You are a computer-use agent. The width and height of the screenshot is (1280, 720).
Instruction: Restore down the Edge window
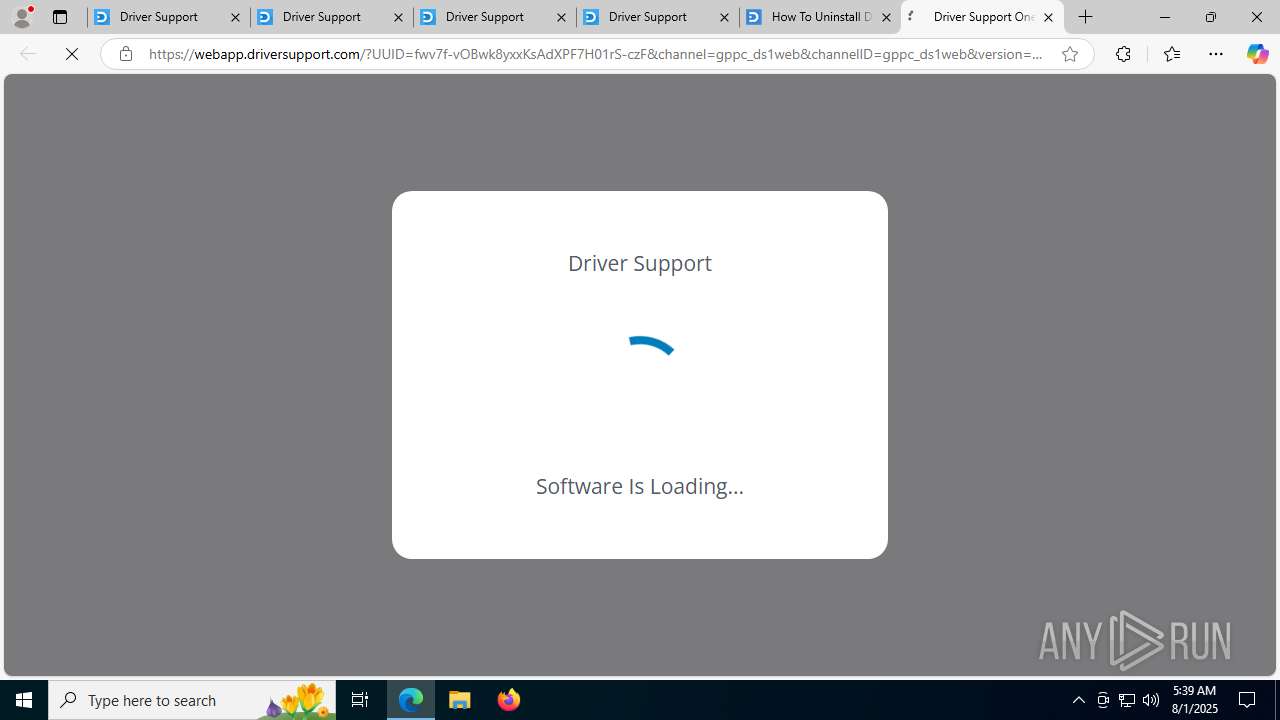1210,17
